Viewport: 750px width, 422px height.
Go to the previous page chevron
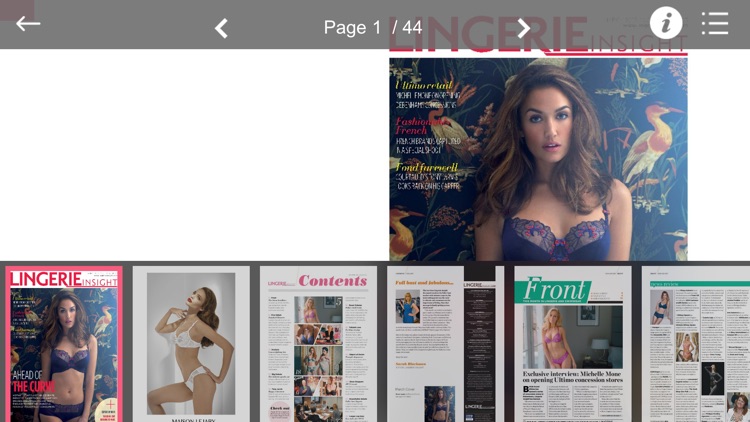[x=221, y=28]
